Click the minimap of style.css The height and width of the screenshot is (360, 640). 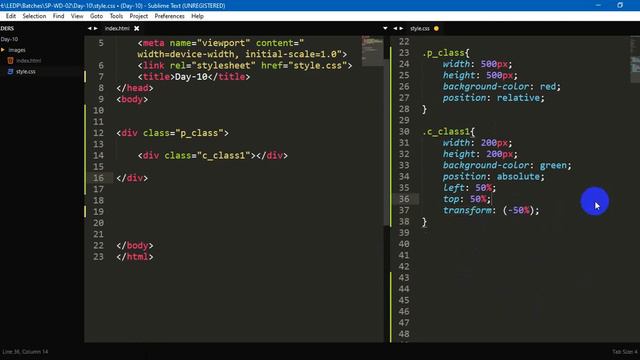pos(635,61)
